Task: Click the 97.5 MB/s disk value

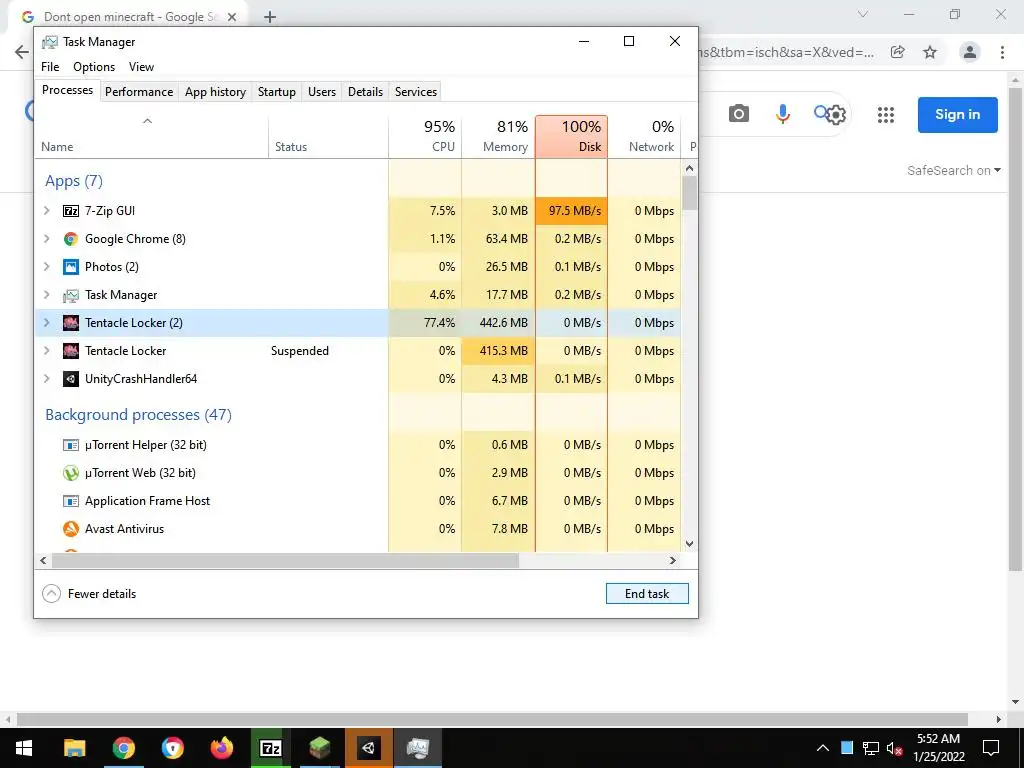Action: 571,211
